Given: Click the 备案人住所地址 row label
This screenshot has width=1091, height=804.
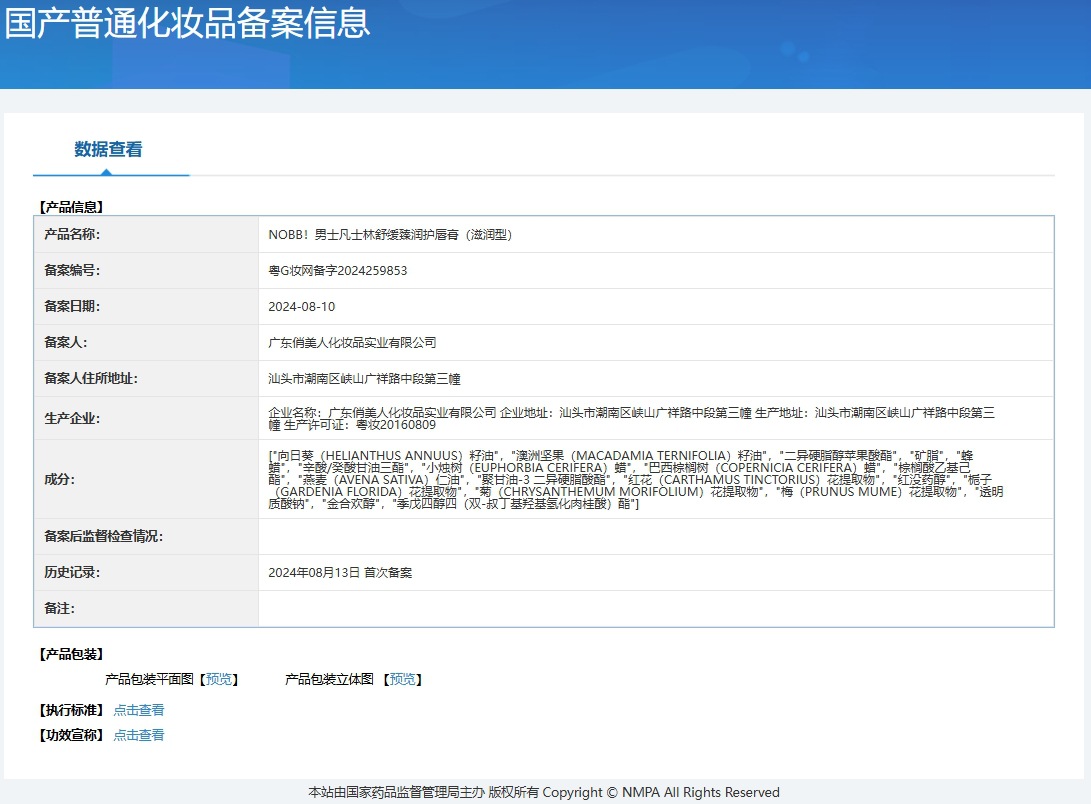Looking at the screenshot, I should 91,378.
